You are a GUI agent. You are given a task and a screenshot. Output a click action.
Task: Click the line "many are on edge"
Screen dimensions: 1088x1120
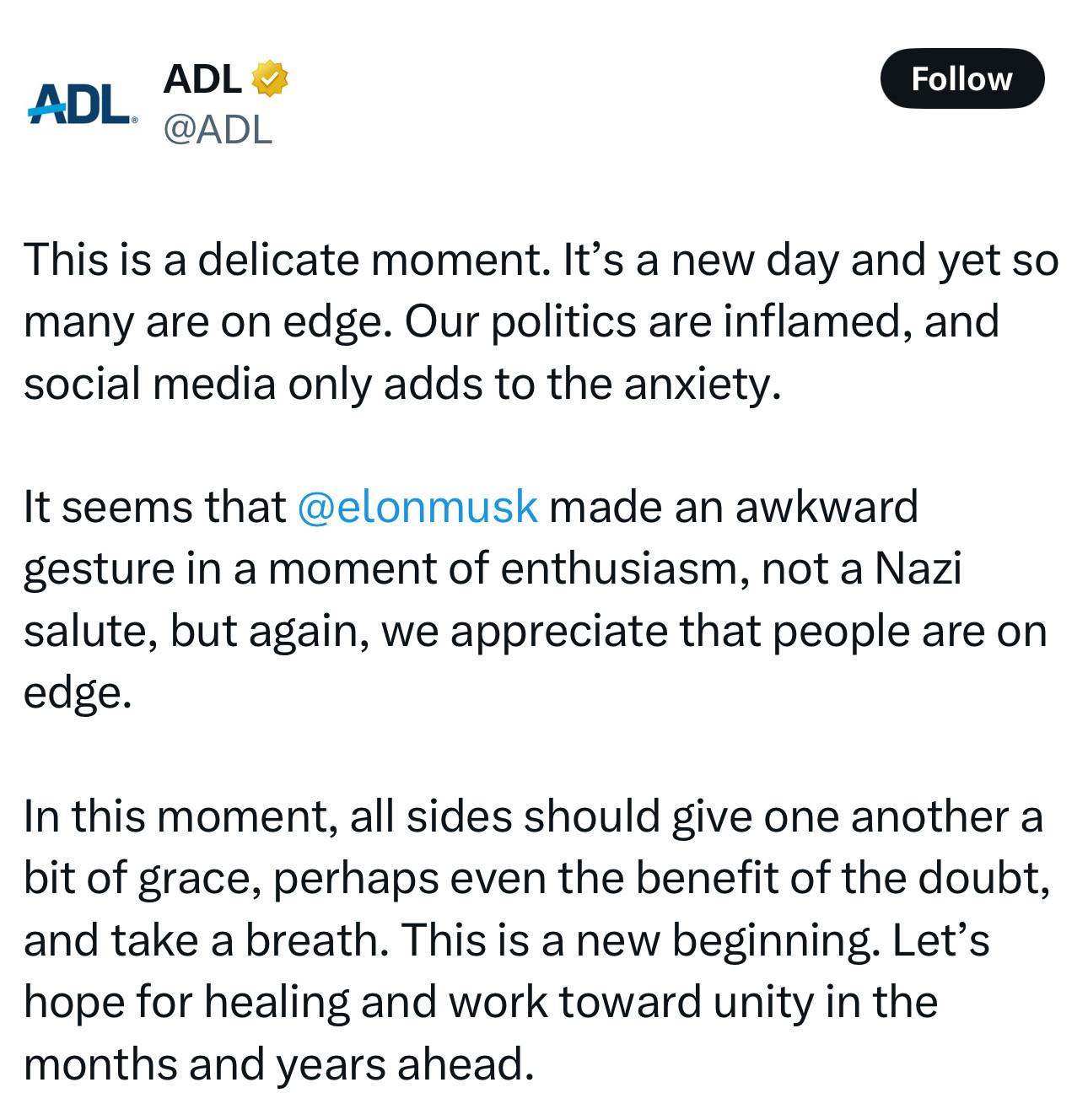[x=207, y=321]
